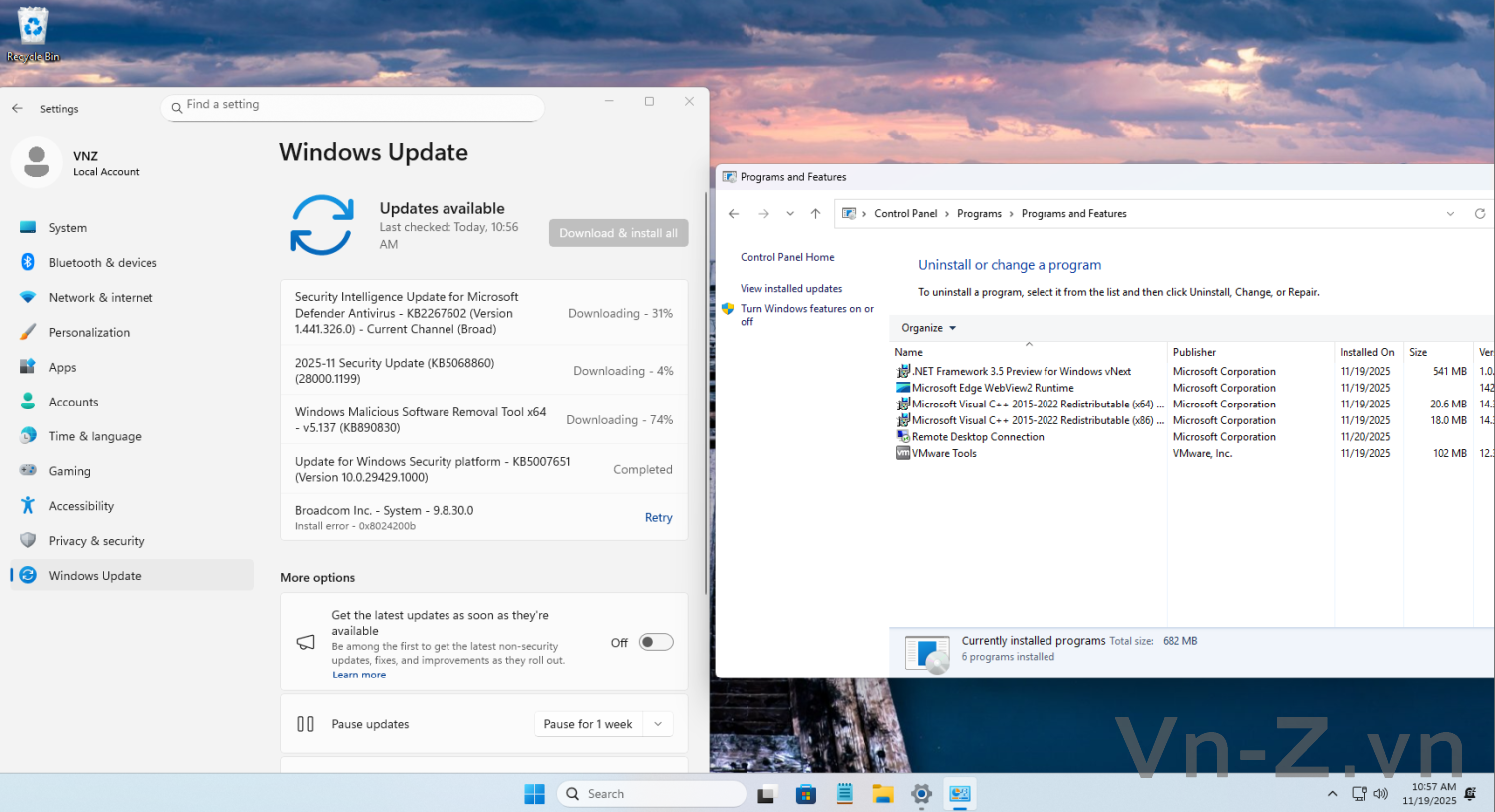Open the Organize dropdown menu

click(x=928, y=328)
